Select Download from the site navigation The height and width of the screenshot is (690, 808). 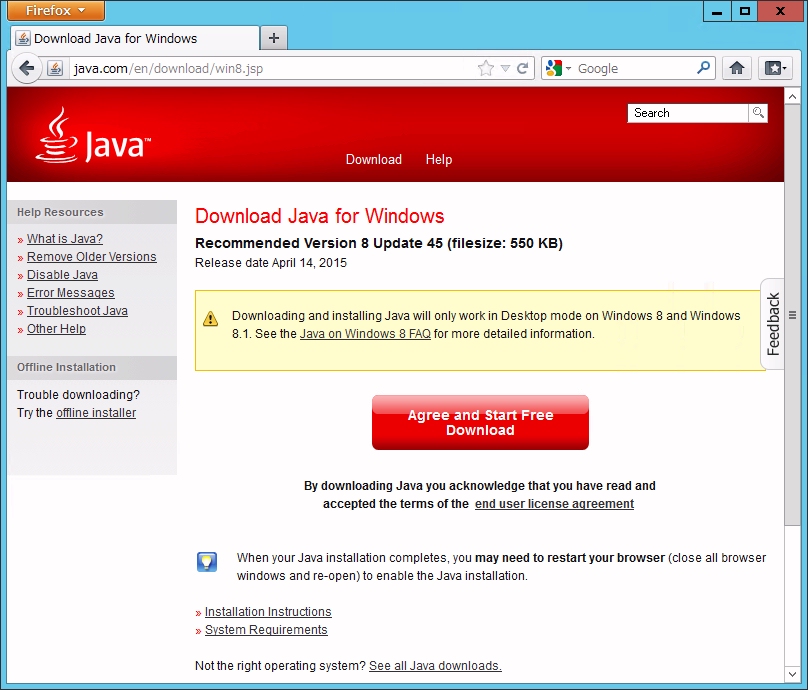click(374, 159)
